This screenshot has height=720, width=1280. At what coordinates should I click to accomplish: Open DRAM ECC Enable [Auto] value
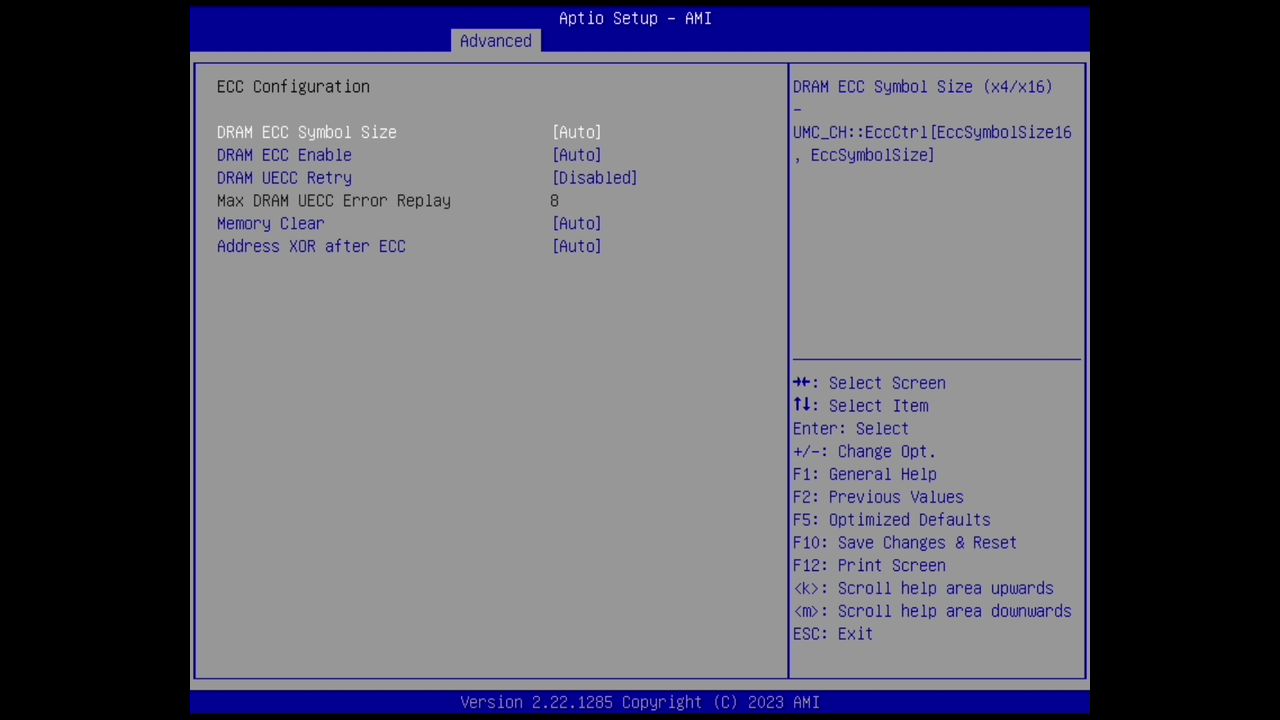pyautogui.click(x=577, y=155)
